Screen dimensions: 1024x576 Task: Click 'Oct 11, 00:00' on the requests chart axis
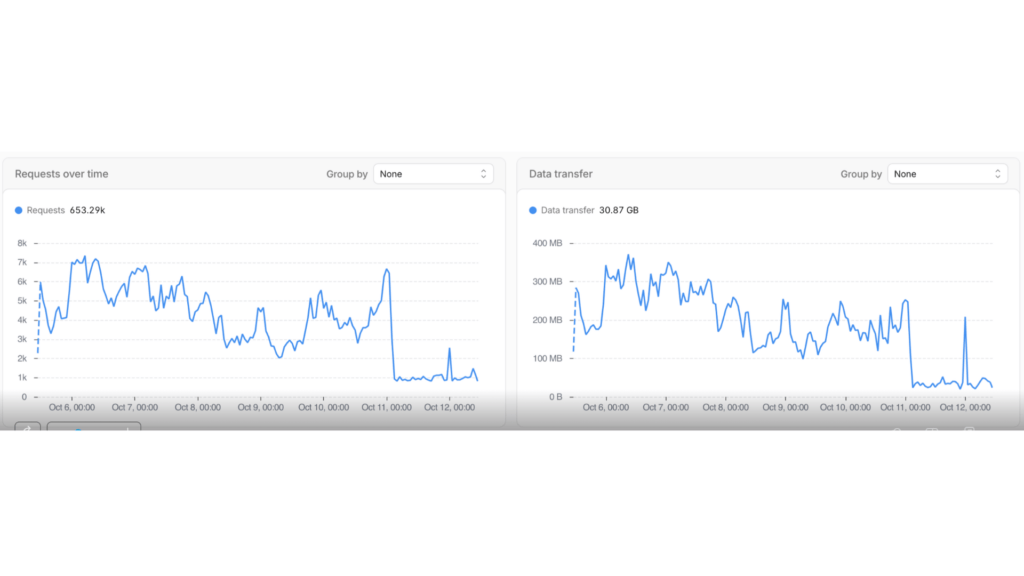[387, 408]
